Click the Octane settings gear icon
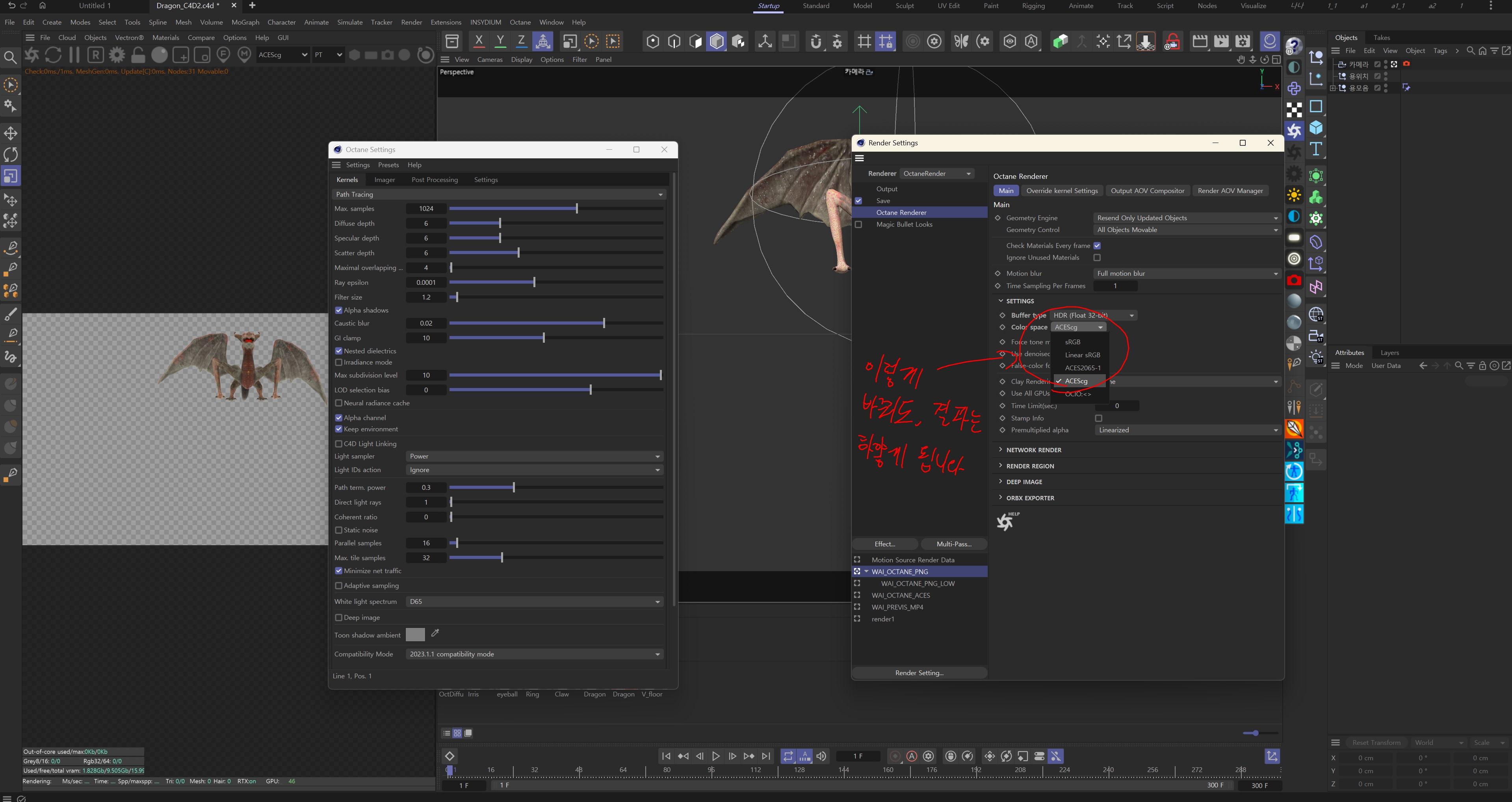 [x=117, y=55]
